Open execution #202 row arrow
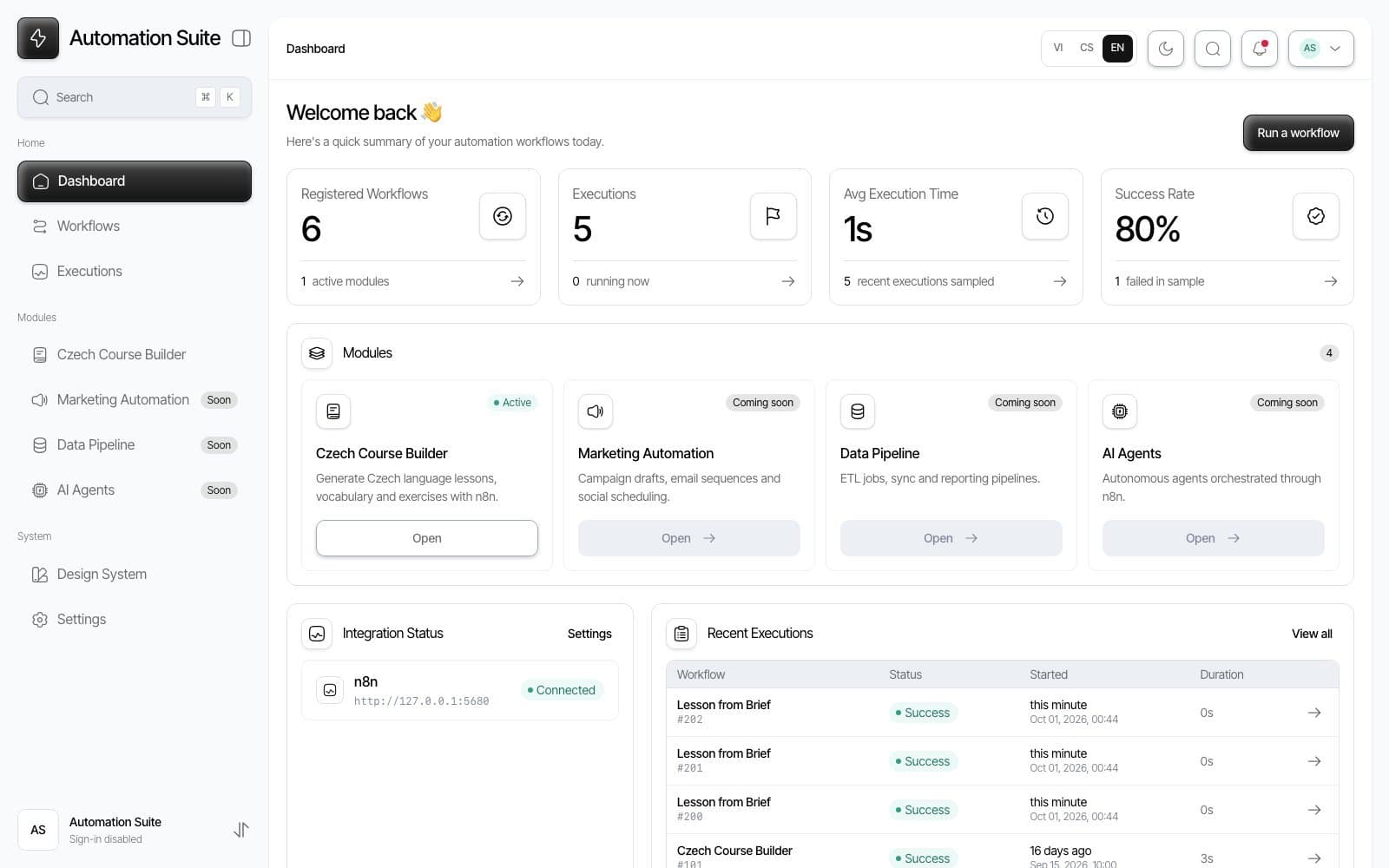Screen dimensions: 1389x868 (x=1314, y=713)
